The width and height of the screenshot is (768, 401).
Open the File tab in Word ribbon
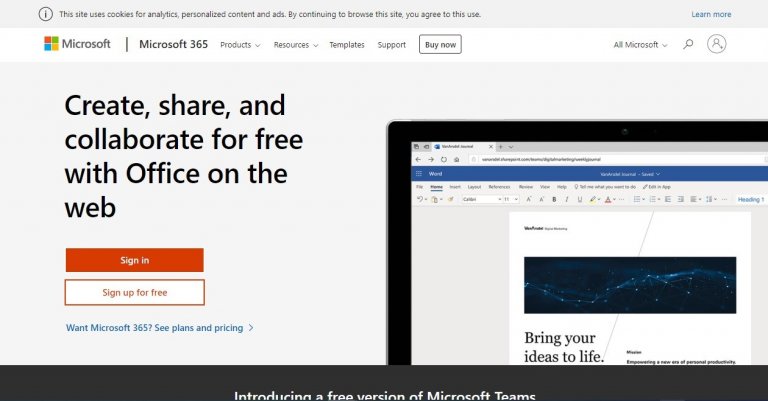[x=419, y=187]
